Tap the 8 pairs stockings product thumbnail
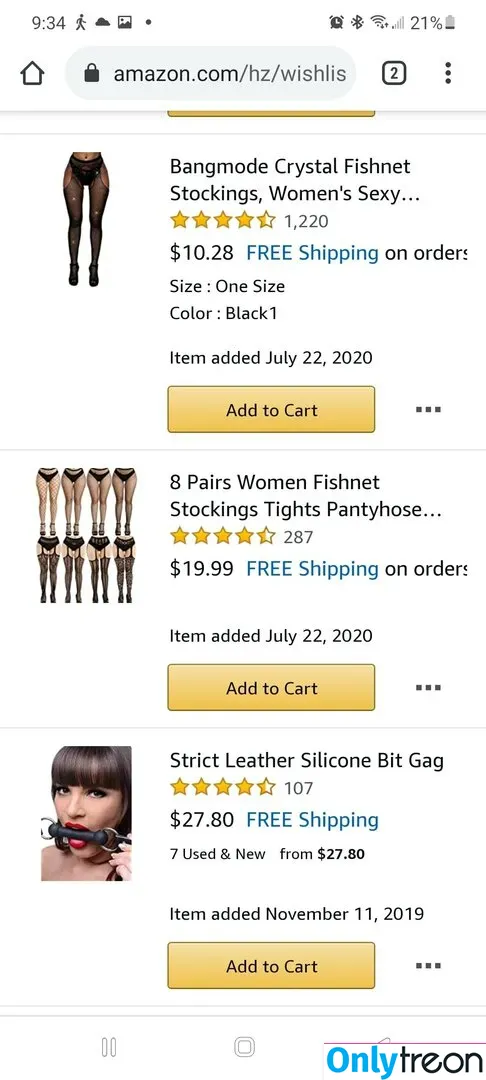Screen dimensions: 486x1080 tap(86, 536)
